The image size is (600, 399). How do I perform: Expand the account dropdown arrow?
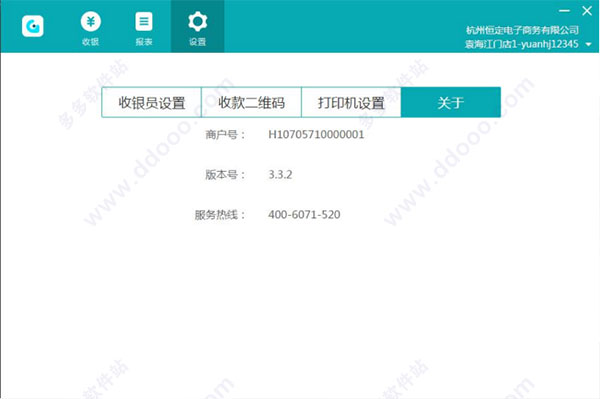589,44
